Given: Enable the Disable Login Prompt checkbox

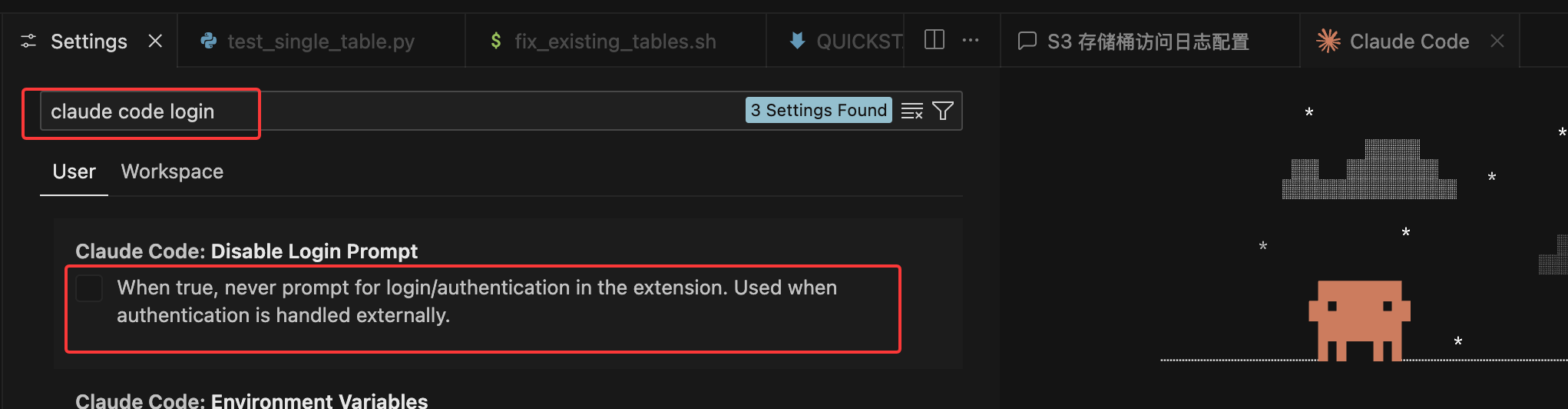Looking at the screenshot, I should coord(89,288).
